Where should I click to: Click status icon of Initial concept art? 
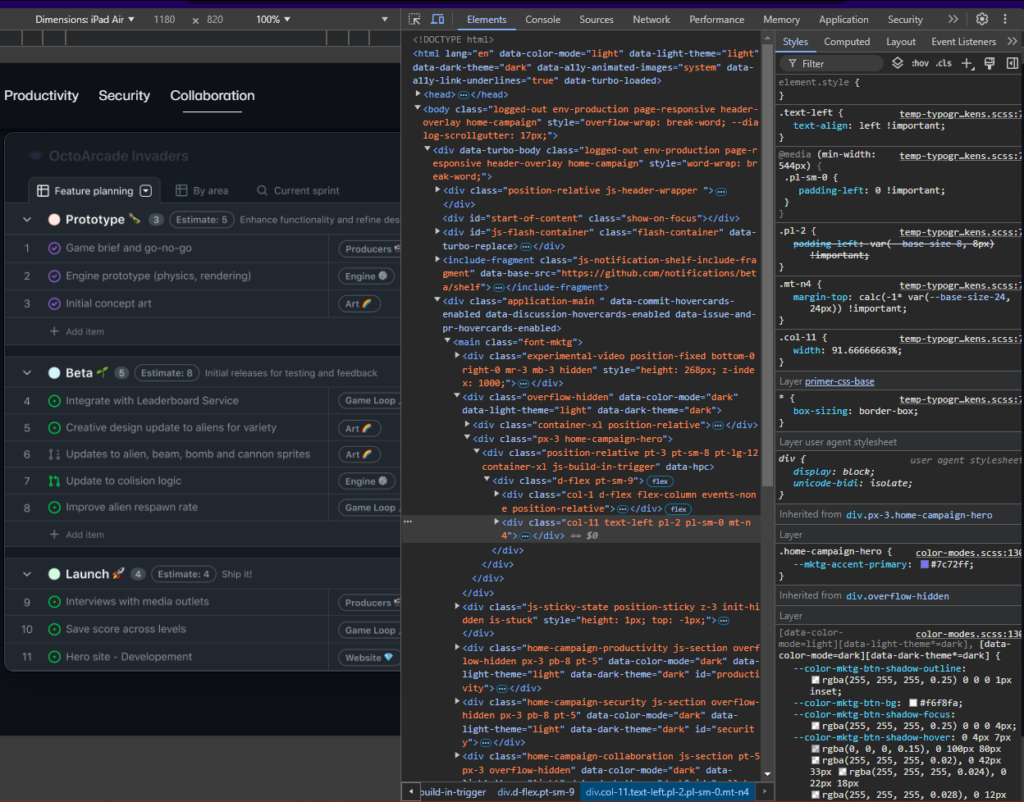pos(55,304)
